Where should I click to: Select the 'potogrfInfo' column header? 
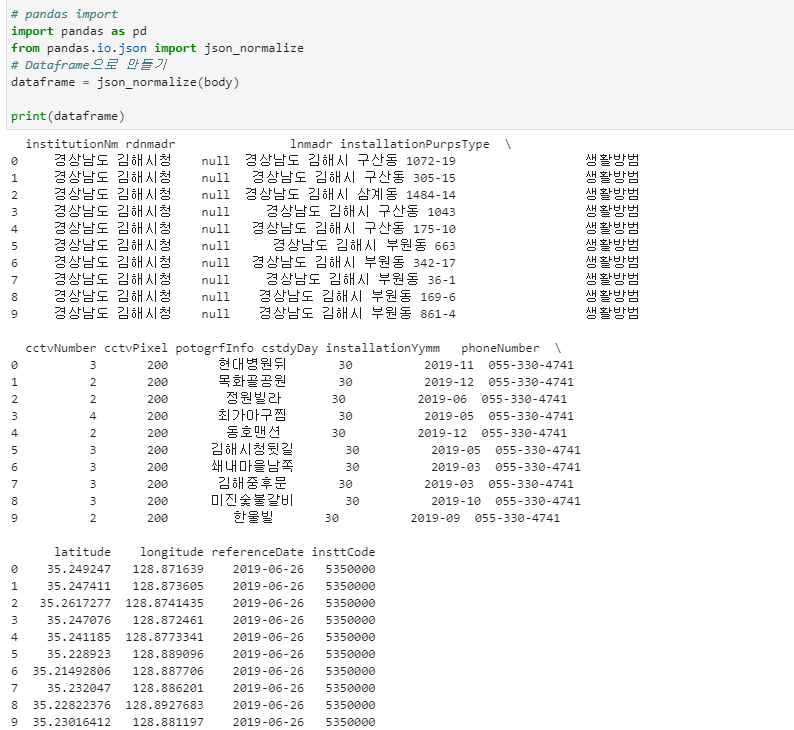pyautogui.click(x=215, y=348)
